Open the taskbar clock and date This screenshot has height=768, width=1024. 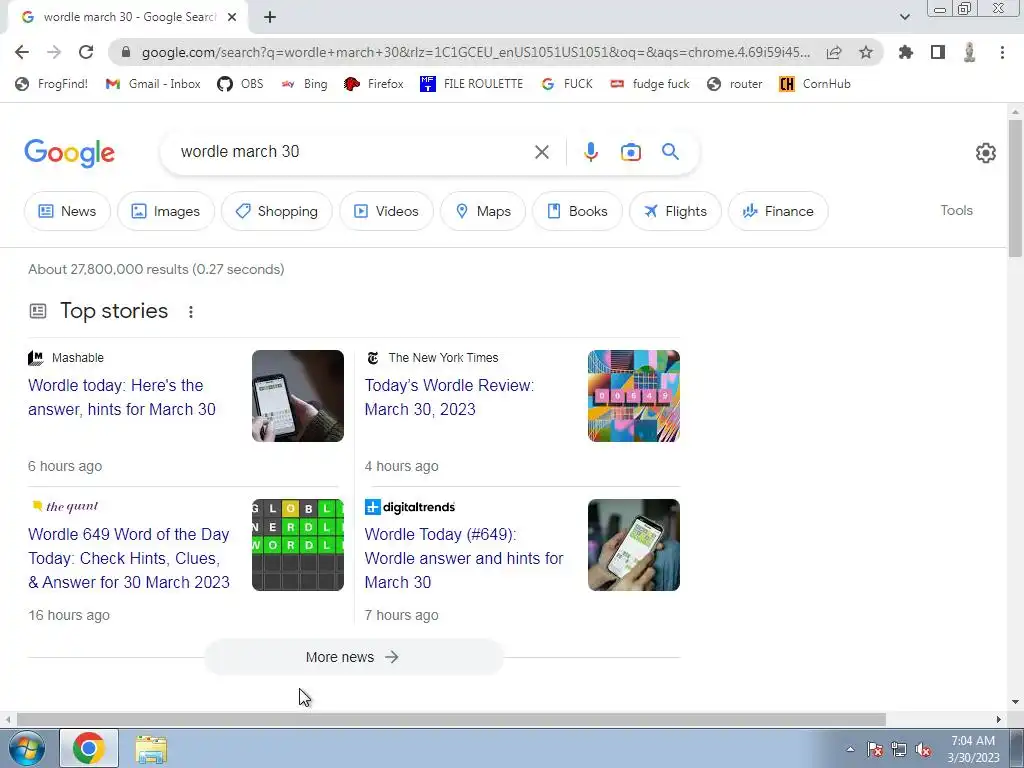click(973, 749)
